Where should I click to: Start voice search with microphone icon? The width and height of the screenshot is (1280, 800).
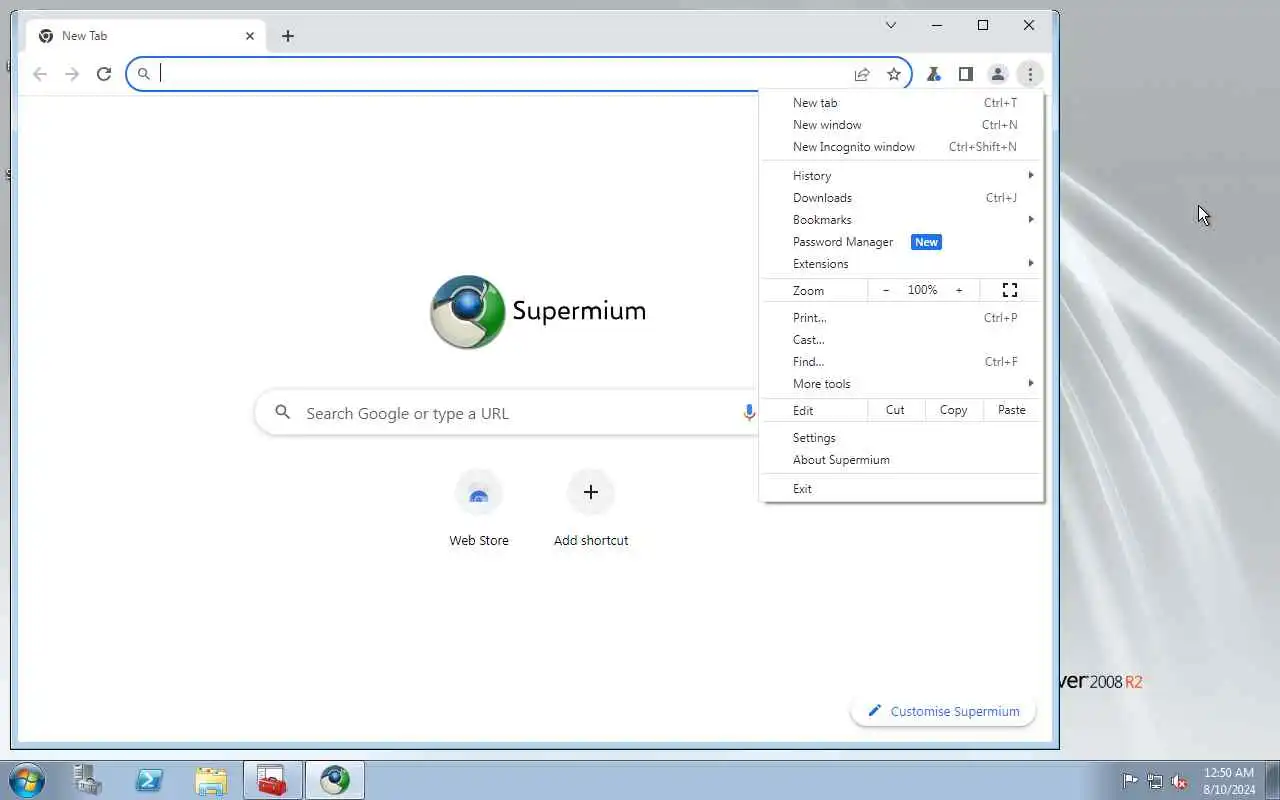[749, 413]
